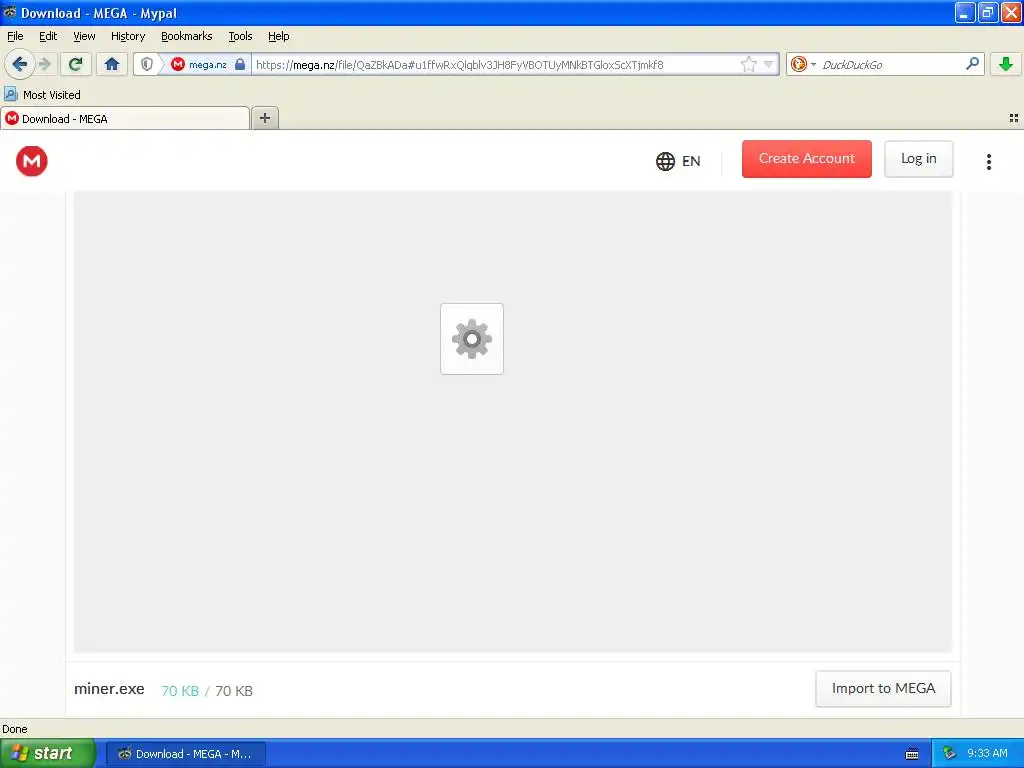The height and width of the screenshot is (768, 1024).
Task: Open the browser home page
Action: 112,64
